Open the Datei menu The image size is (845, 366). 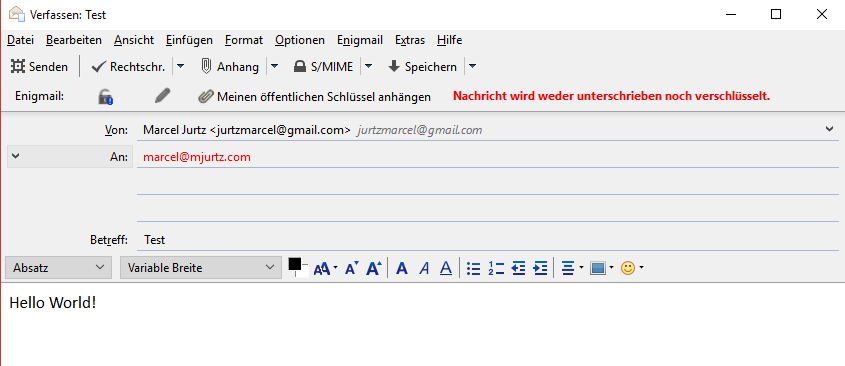pos(20,40)
